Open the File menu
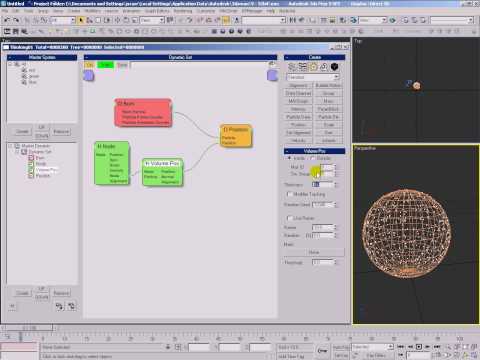 [5, 11]
